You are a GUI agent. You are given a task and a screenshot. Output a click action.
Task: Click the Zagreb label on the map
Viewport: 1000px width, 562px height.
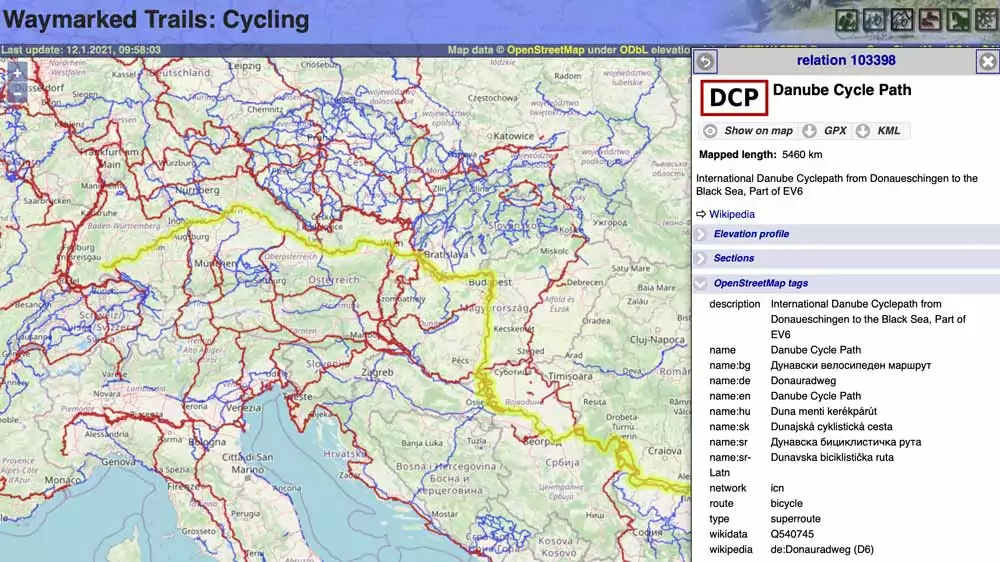(x=377, y=373)
